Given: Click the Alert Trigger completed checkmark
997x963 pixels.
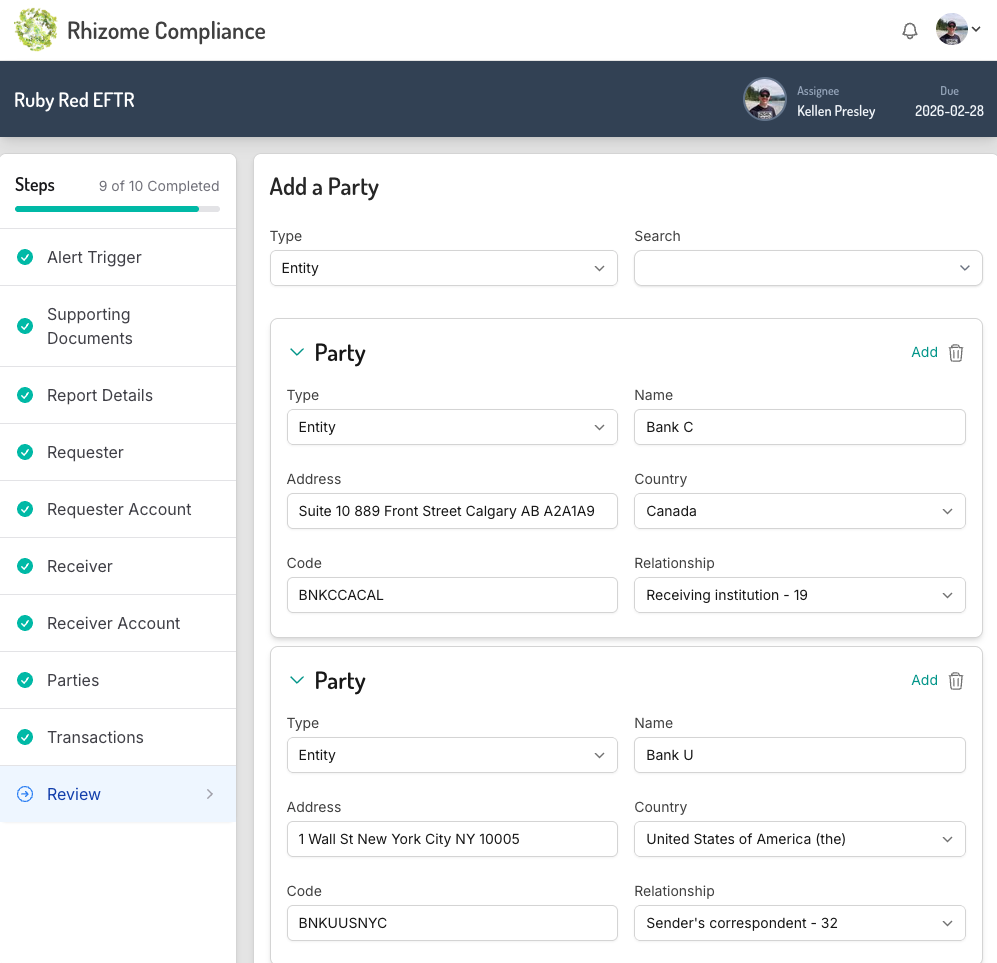Looking at the screenshot, I should (x=25, y=257).
